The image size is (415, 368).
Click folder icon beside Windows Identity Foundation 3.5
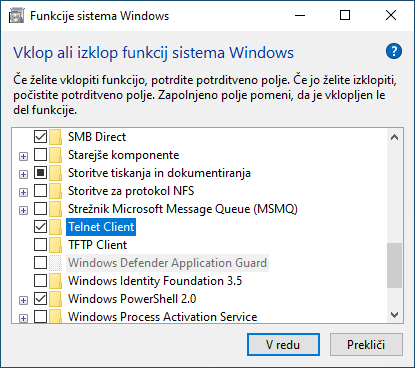click(55, 281)
